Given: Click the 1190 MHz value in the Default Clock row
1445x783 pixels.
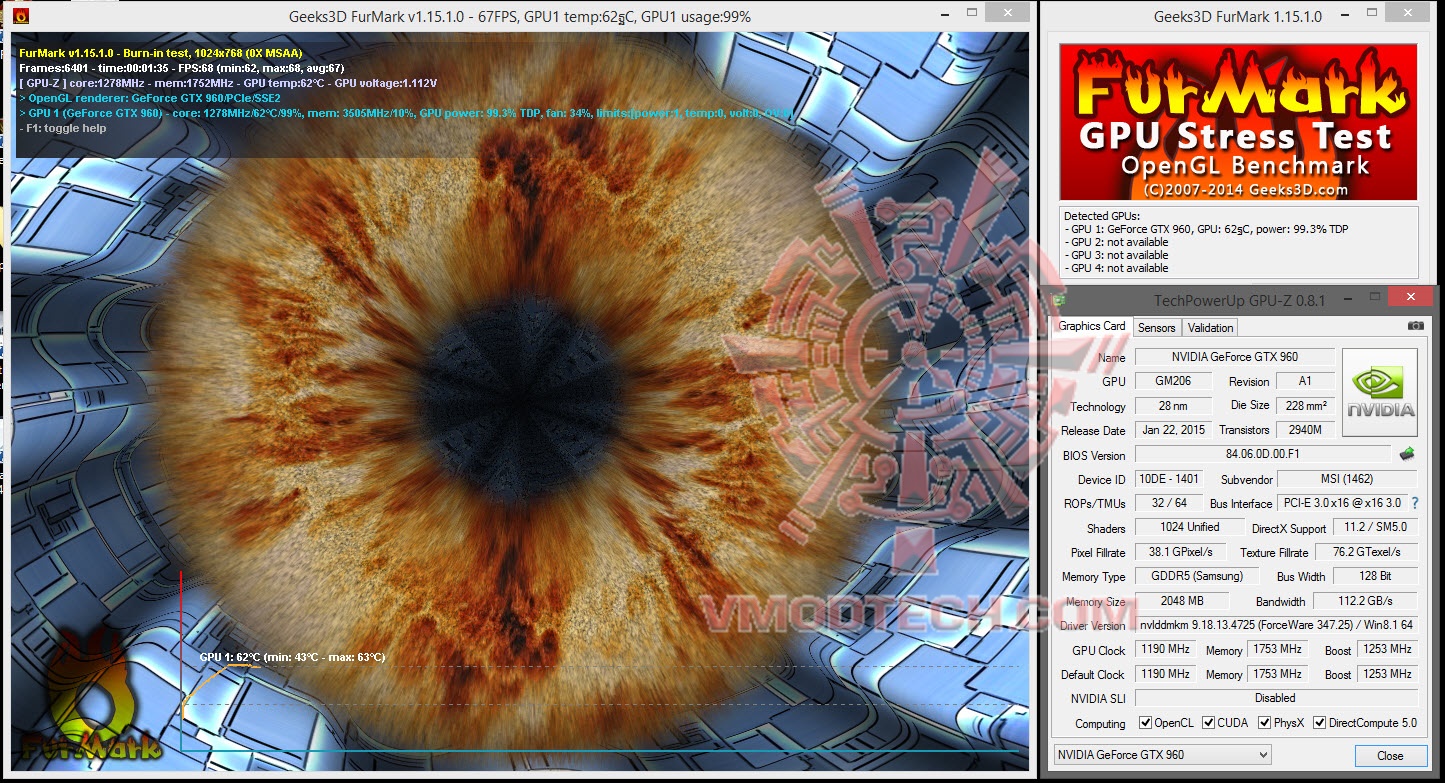Looking at the screenshot, I should tap(1165, 674).
